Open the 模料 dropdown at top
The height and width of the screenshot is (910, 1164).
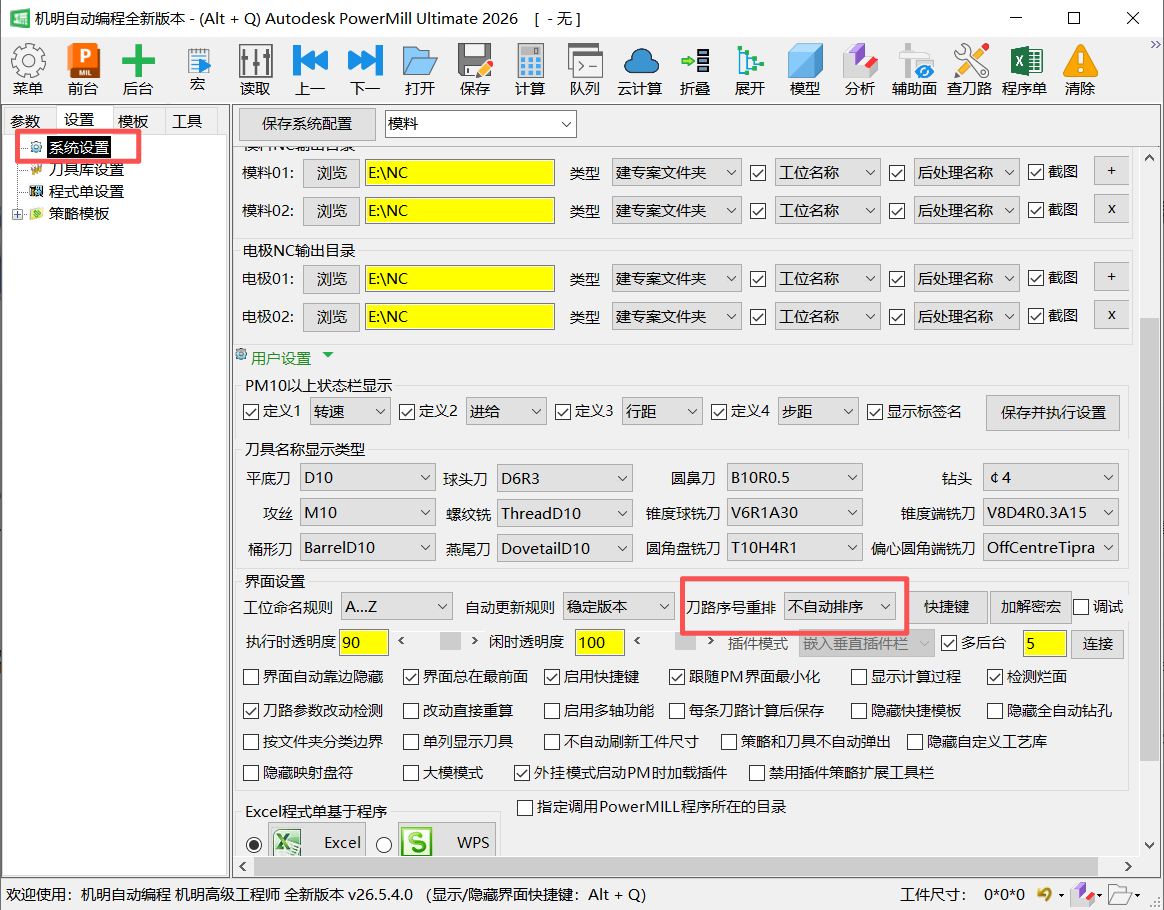tap(480, 124)
